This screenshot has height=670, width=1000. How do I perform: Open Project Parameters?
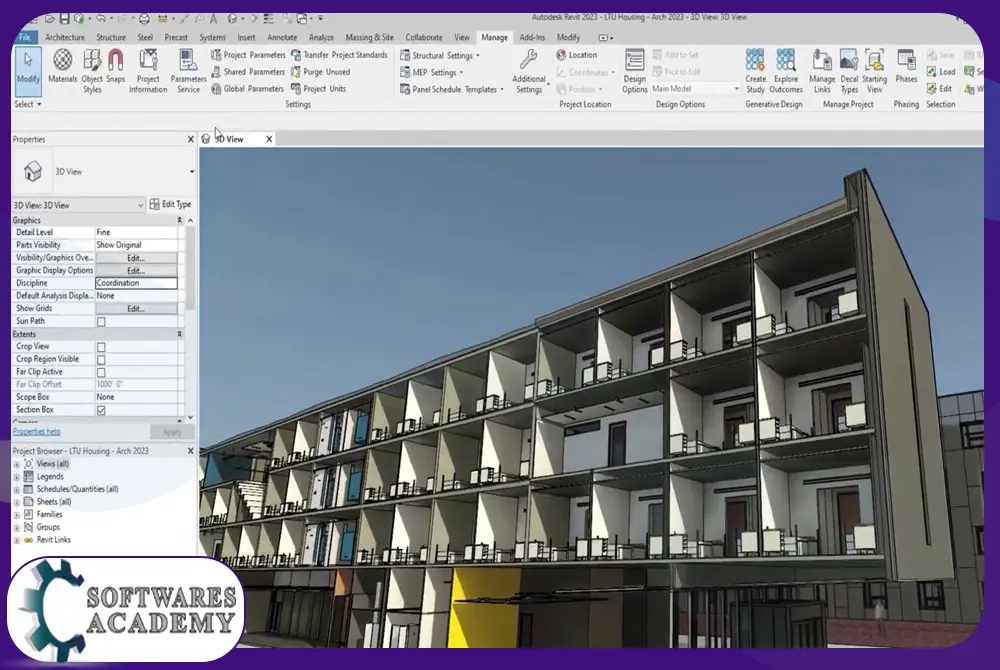(248, 55)
